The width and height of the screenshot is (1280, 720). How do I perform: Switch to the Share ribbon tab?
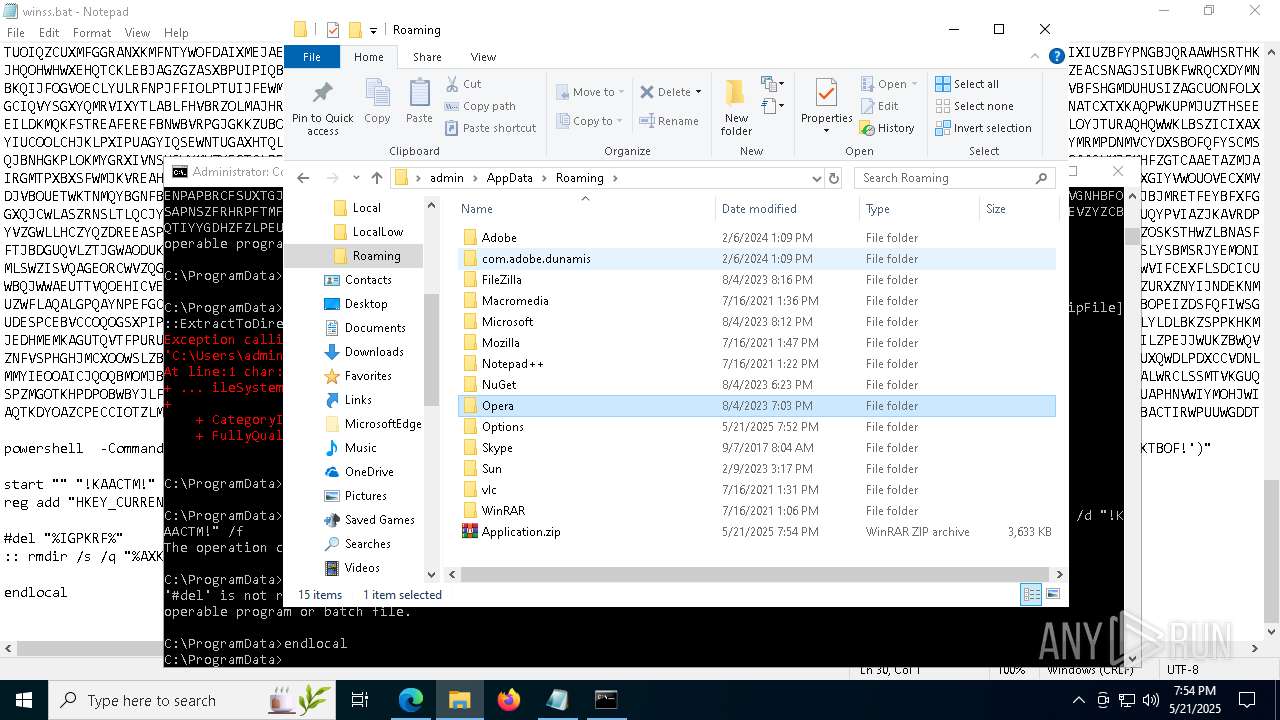click(x=427, y=57)
